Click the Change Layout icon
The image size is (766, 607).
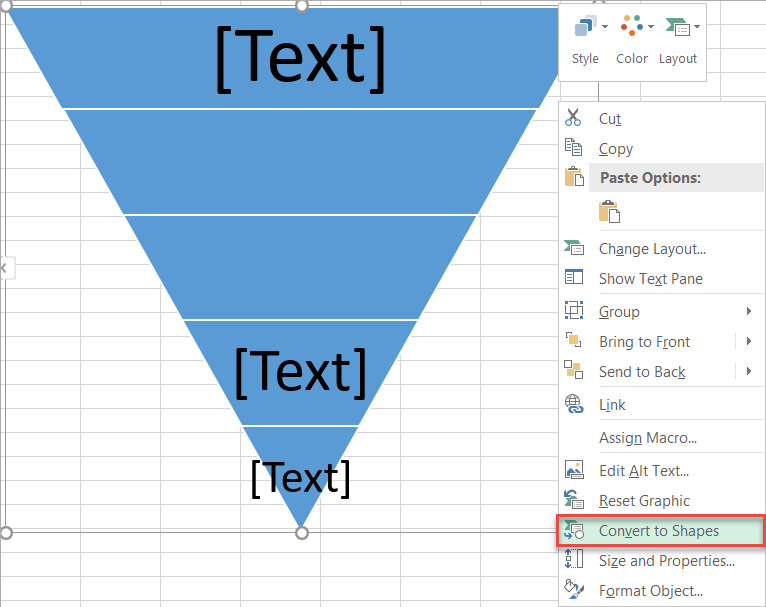(x=574, y=248)
